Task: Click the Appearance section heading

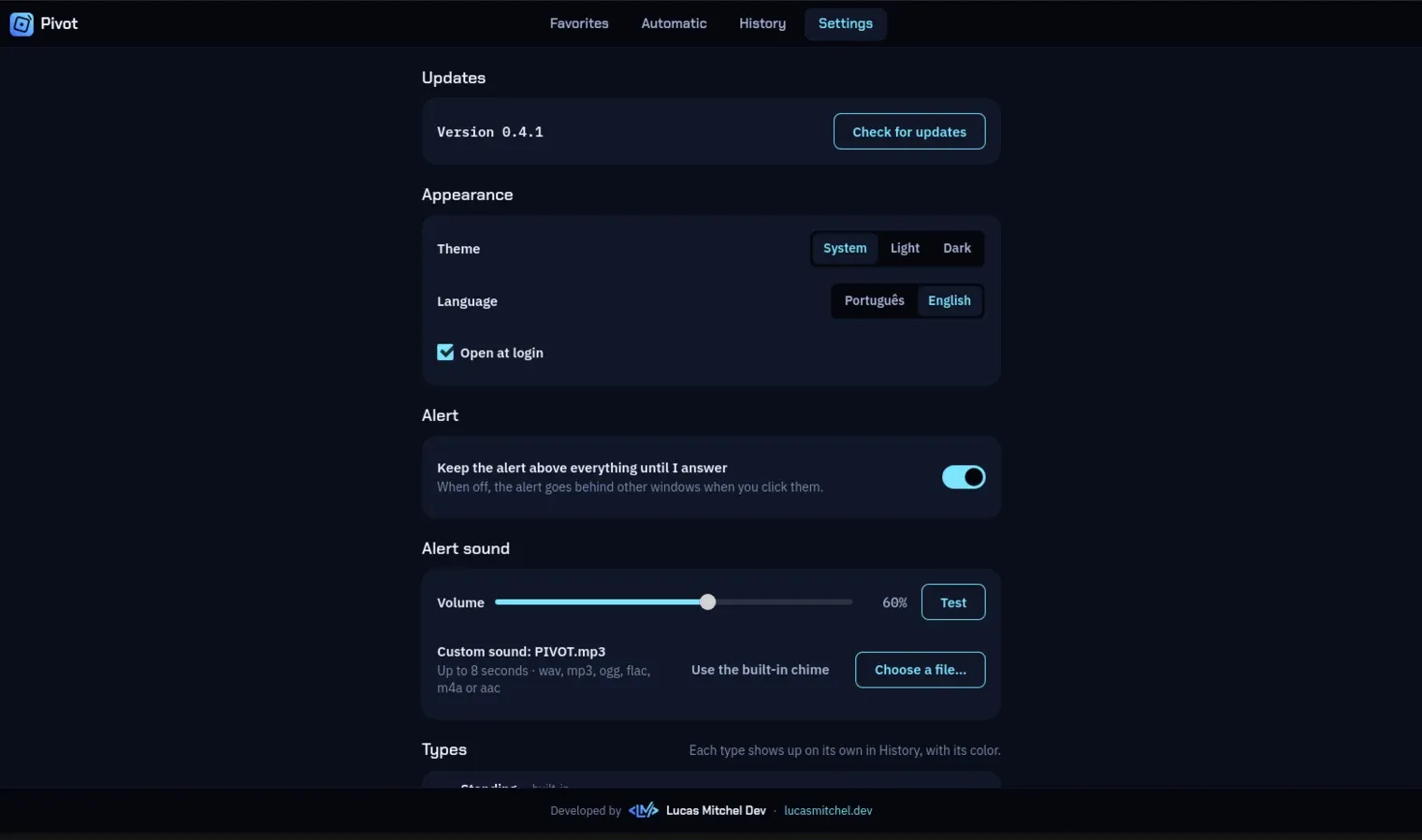Action: point(468,195)
